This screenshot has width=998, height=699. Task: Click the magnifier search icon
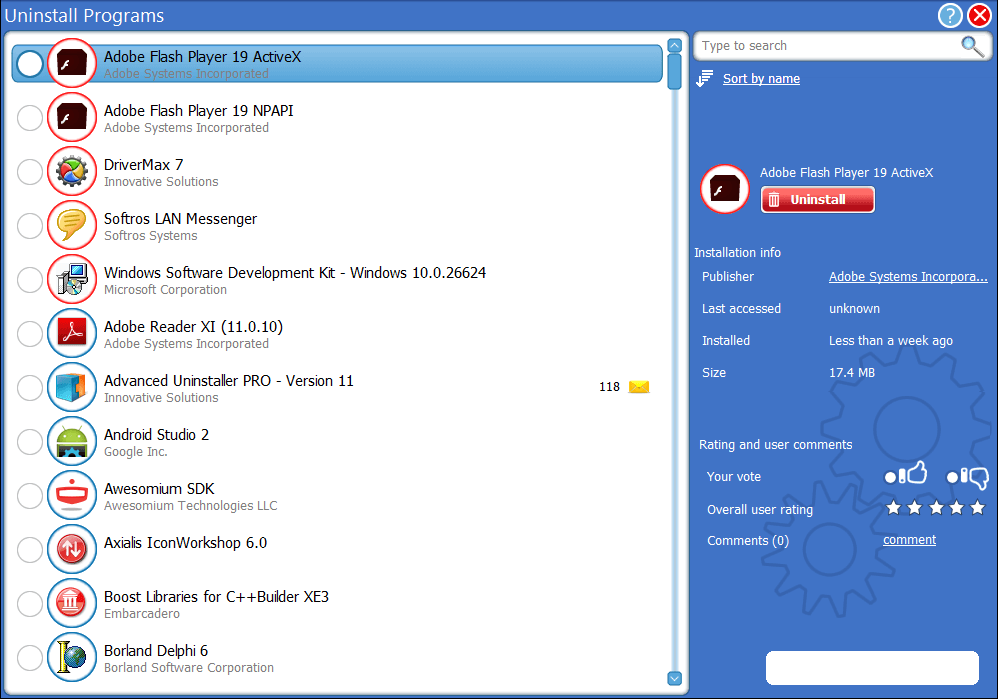click(x=971, y=46)
